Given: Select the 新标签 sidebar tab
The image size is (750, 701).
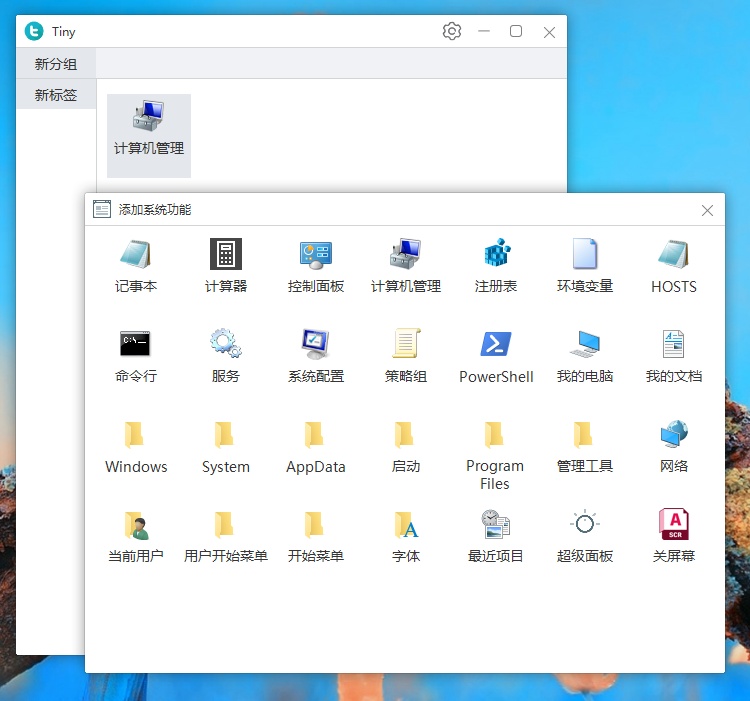Looking at the screenshot, I should pyautogui.click(x=56, y=95).
